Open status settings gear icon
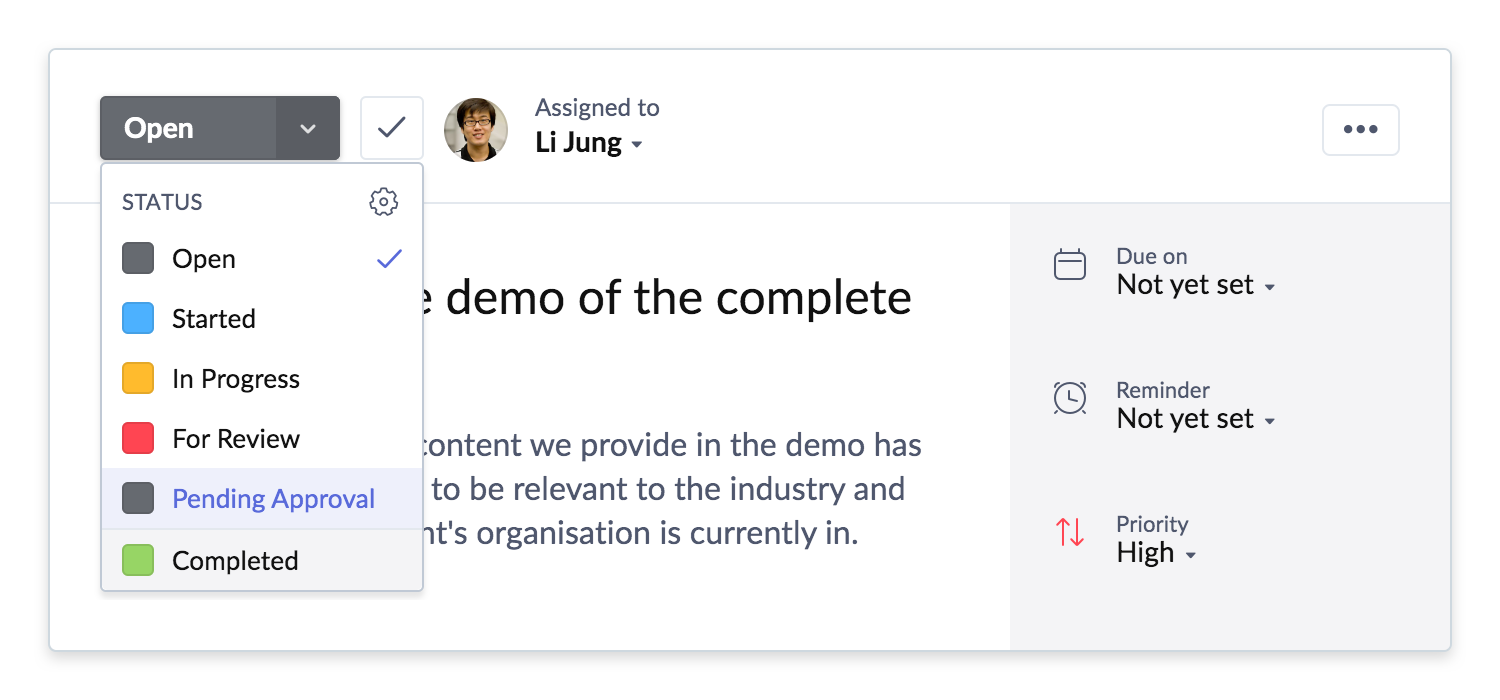Screen dimensions: 1500x700 [x=383, y=202]
